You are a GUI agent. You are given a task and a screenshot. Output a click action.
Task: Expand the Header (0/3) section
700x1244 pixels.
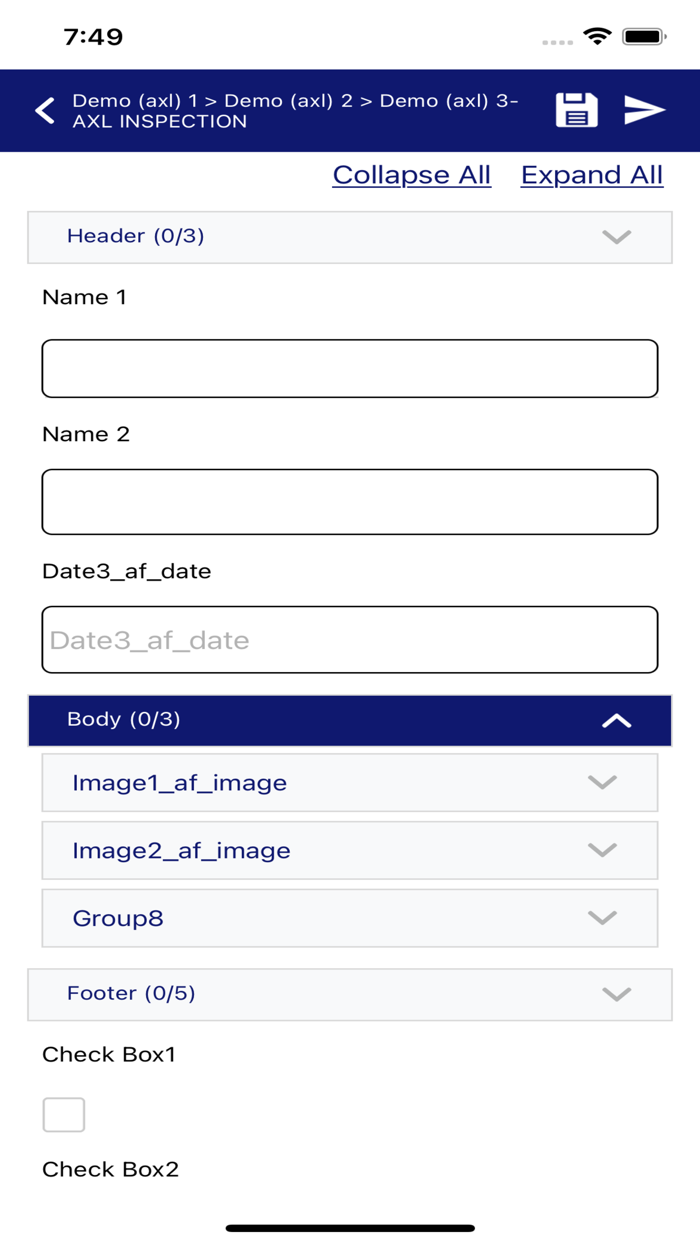pyautogui.click(x=349, y=237)
